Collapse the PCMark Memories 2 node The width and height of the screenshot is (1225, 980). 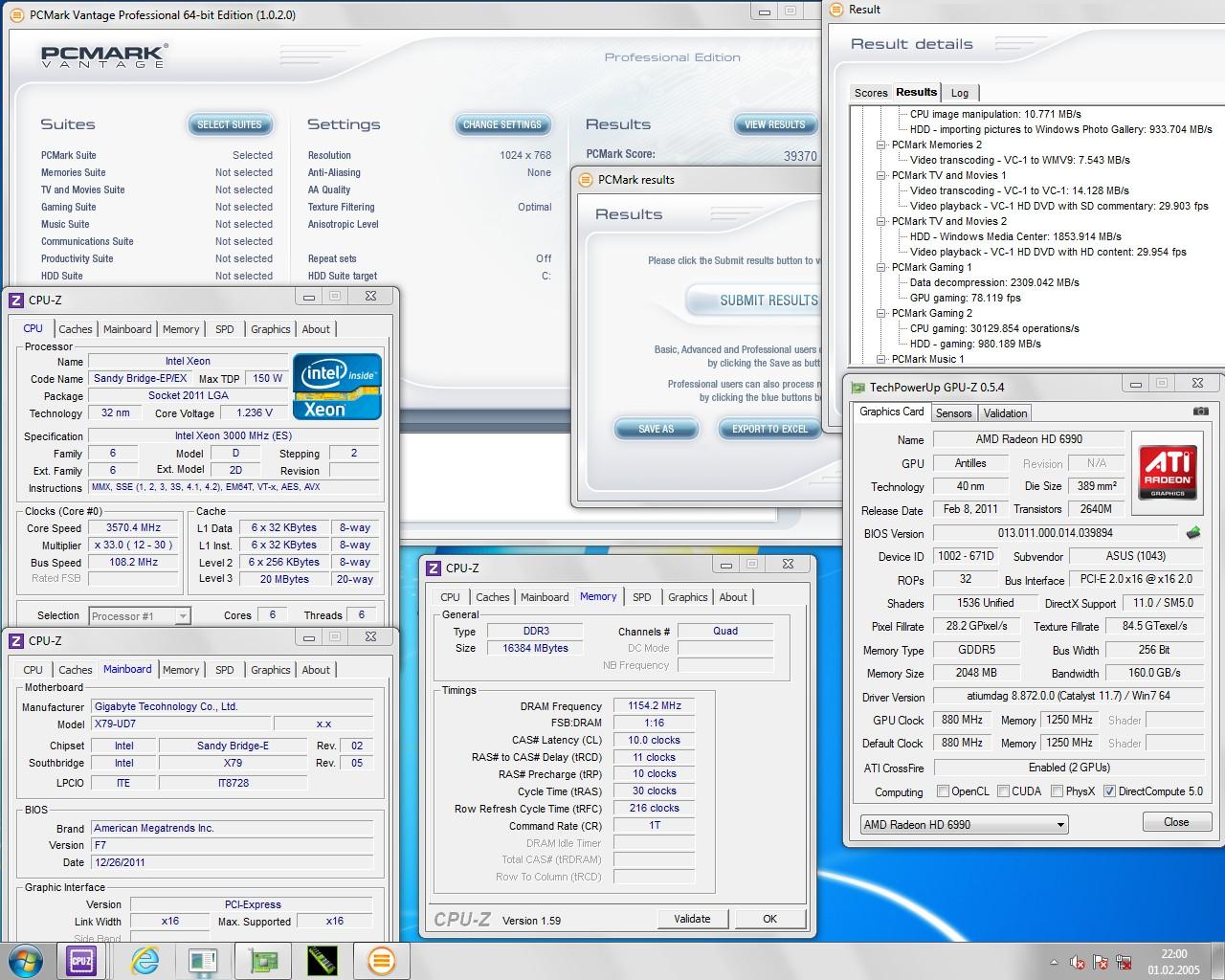pos(880,145)
